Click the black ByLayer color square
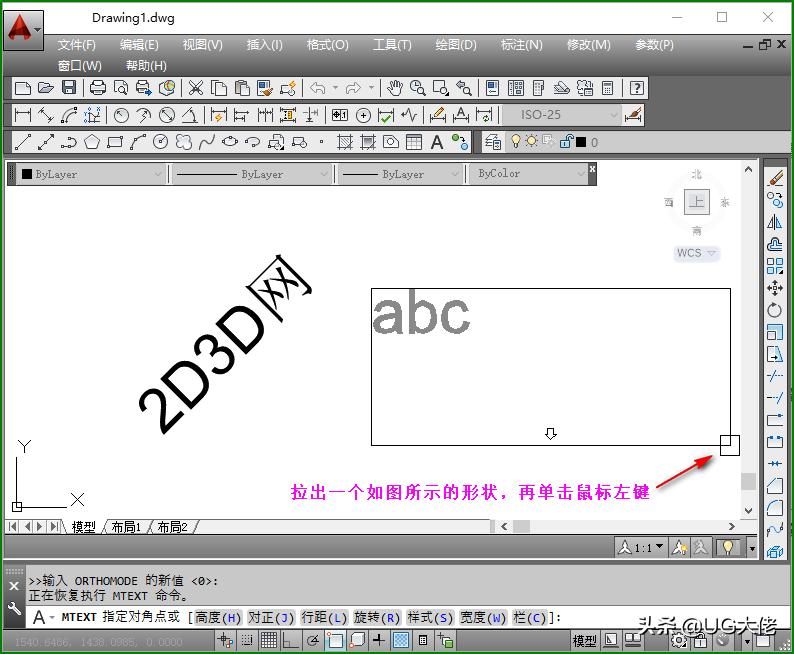Viewport: 794px width, 654px height. [27, 174]
